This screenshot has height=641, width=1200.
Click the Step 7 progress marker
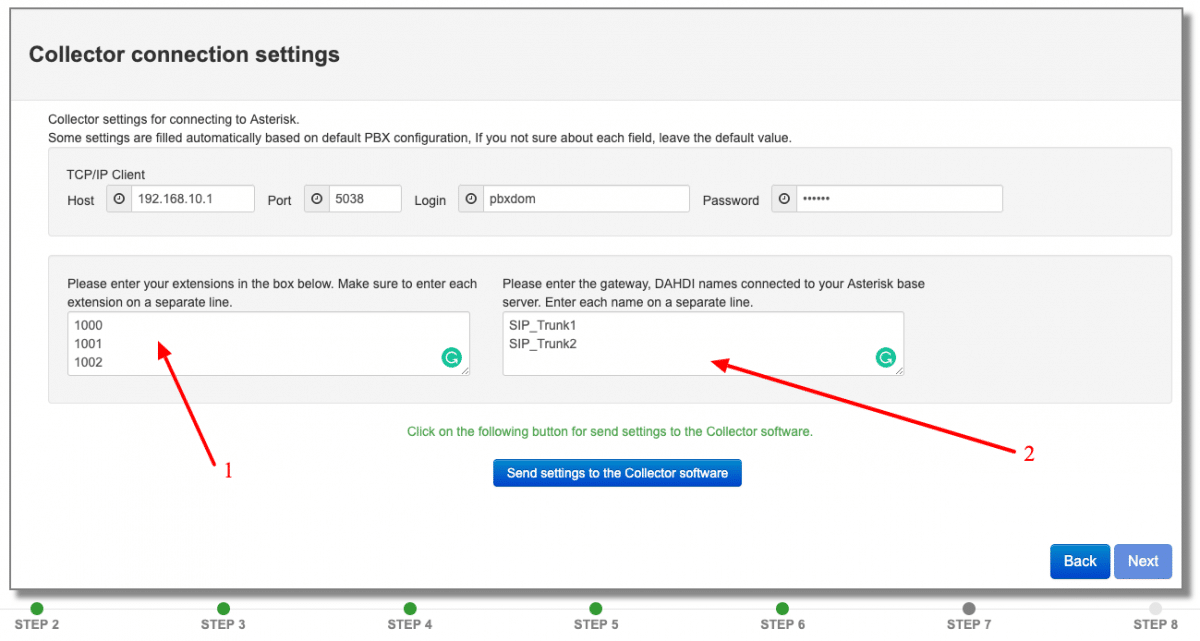969,608
